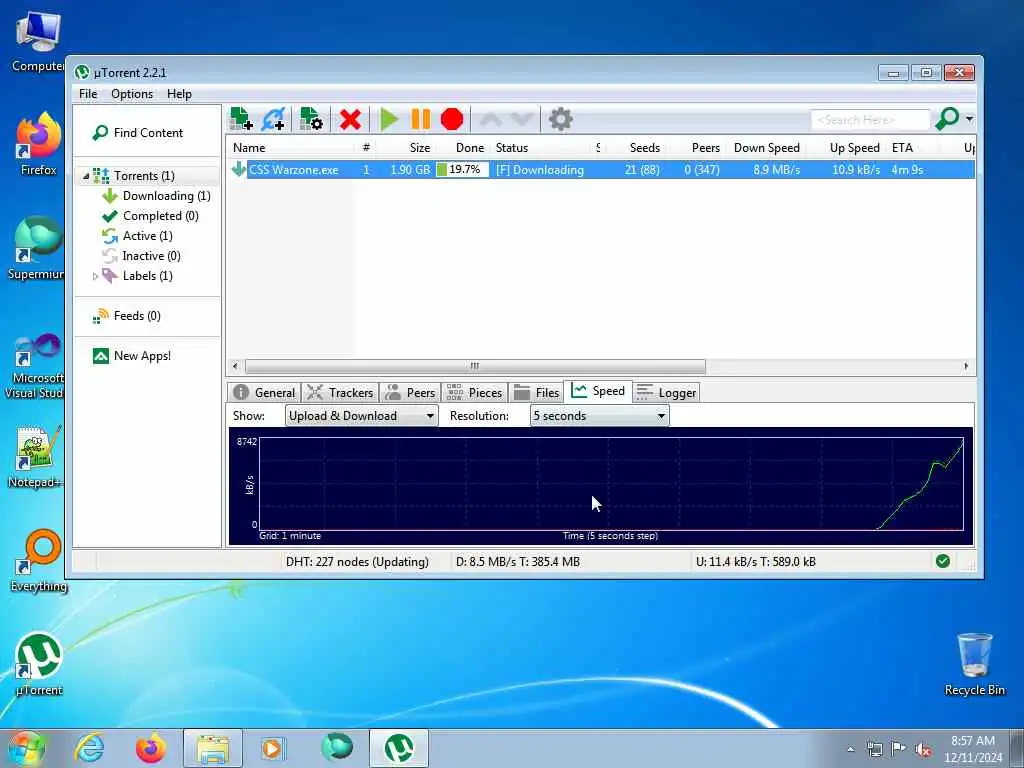Remove torrent with the red X icon
Viewport: 1024px width, 768px height.
click(x=350, y=120)
